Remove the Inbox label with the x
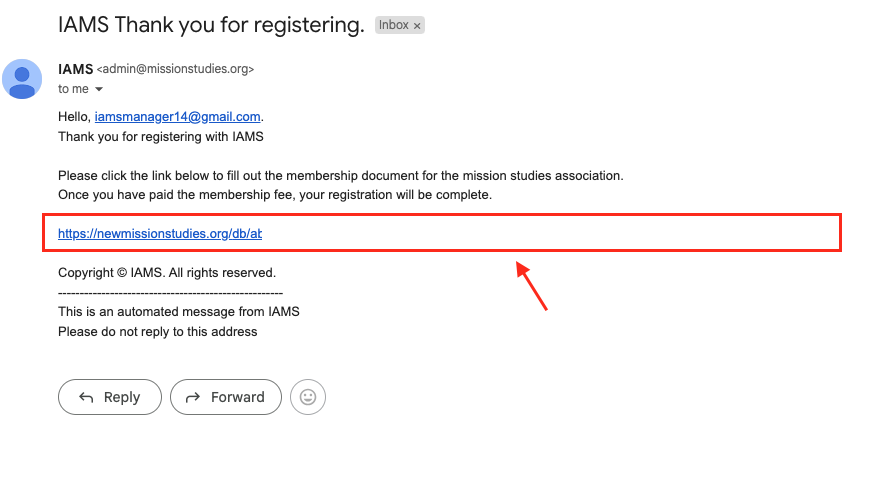Viewport: 885px width, 478px height. coord(417,26)
